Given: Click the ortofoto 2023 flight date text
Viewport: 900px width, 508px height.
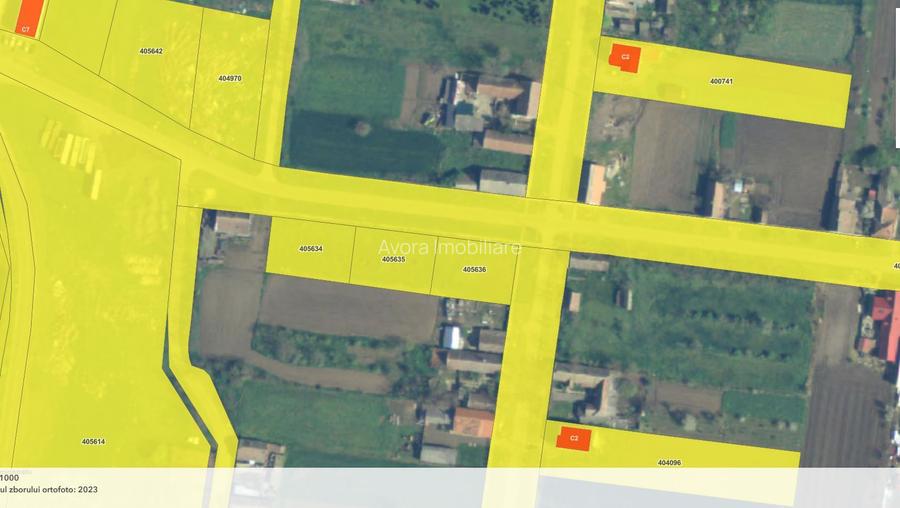Looking at the screenshot, I should coord(49,490).
